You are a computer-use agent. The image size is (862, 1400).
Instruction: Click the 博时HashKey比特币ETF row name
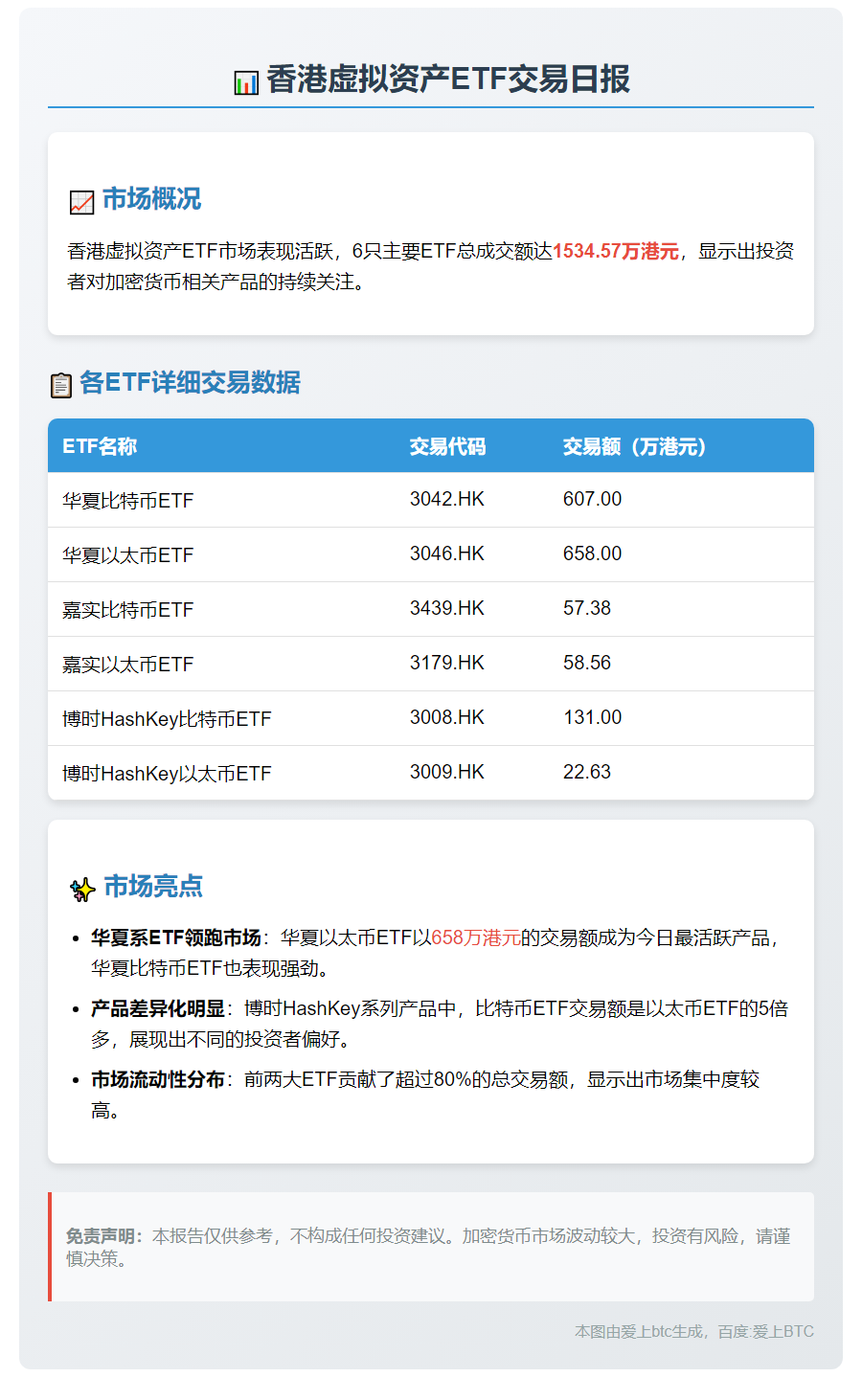click(x=167, y=719)
